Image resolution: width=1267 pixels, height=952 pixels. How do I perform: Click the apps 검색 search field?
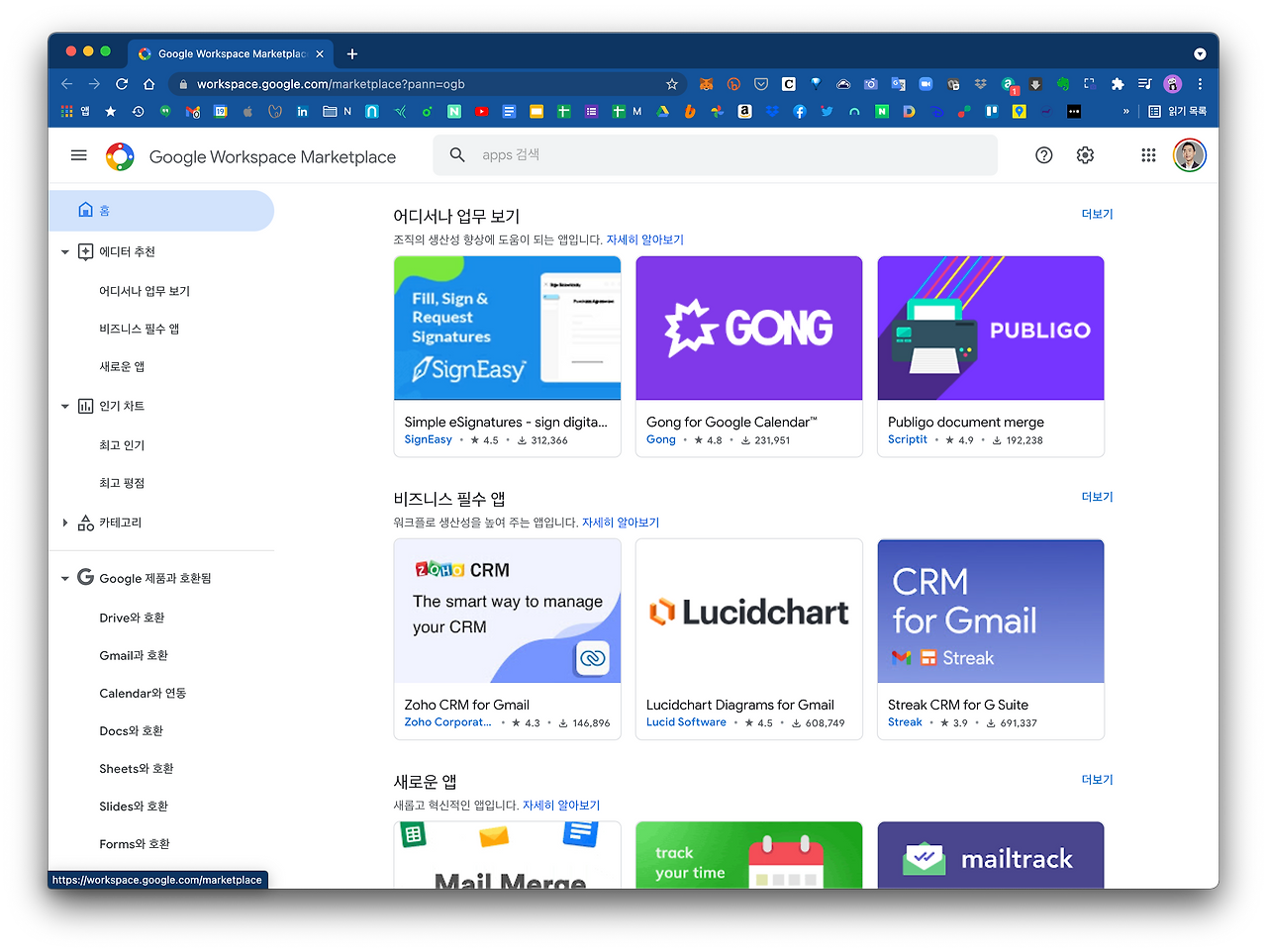click(715, 155)
